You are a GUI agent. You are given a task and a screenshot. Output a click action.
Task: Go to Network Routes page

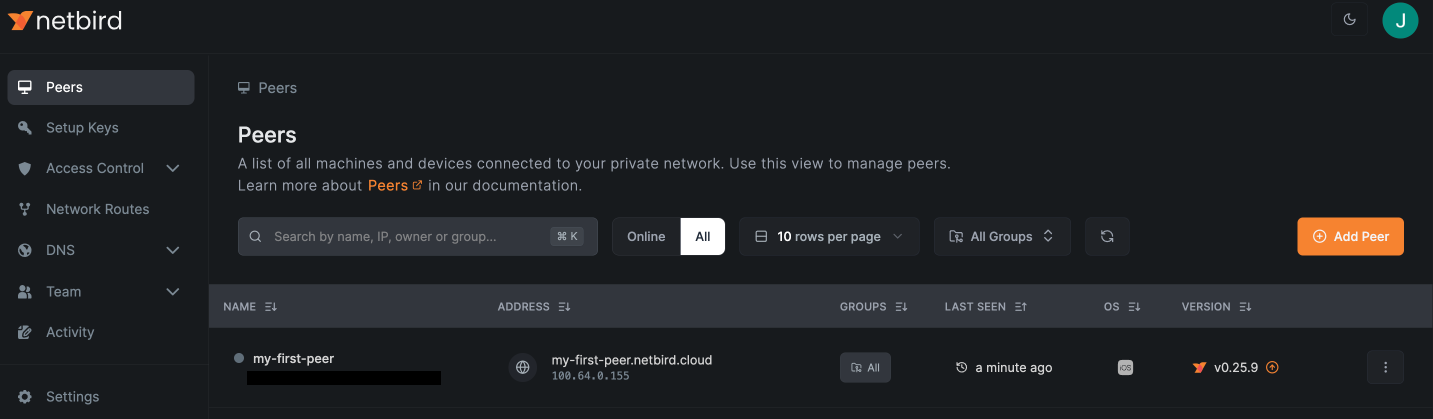(x=97, y=209)
